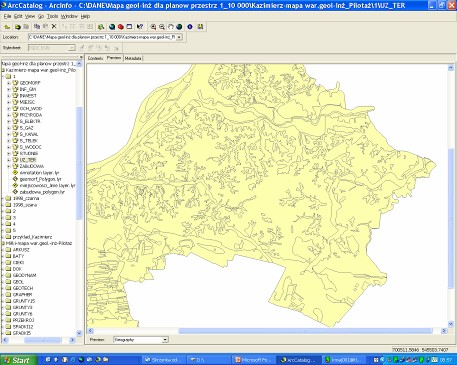Click catalog tree scroll-down arrow
Viewport: 457px width, 365px height.
[x=79, y=333]
